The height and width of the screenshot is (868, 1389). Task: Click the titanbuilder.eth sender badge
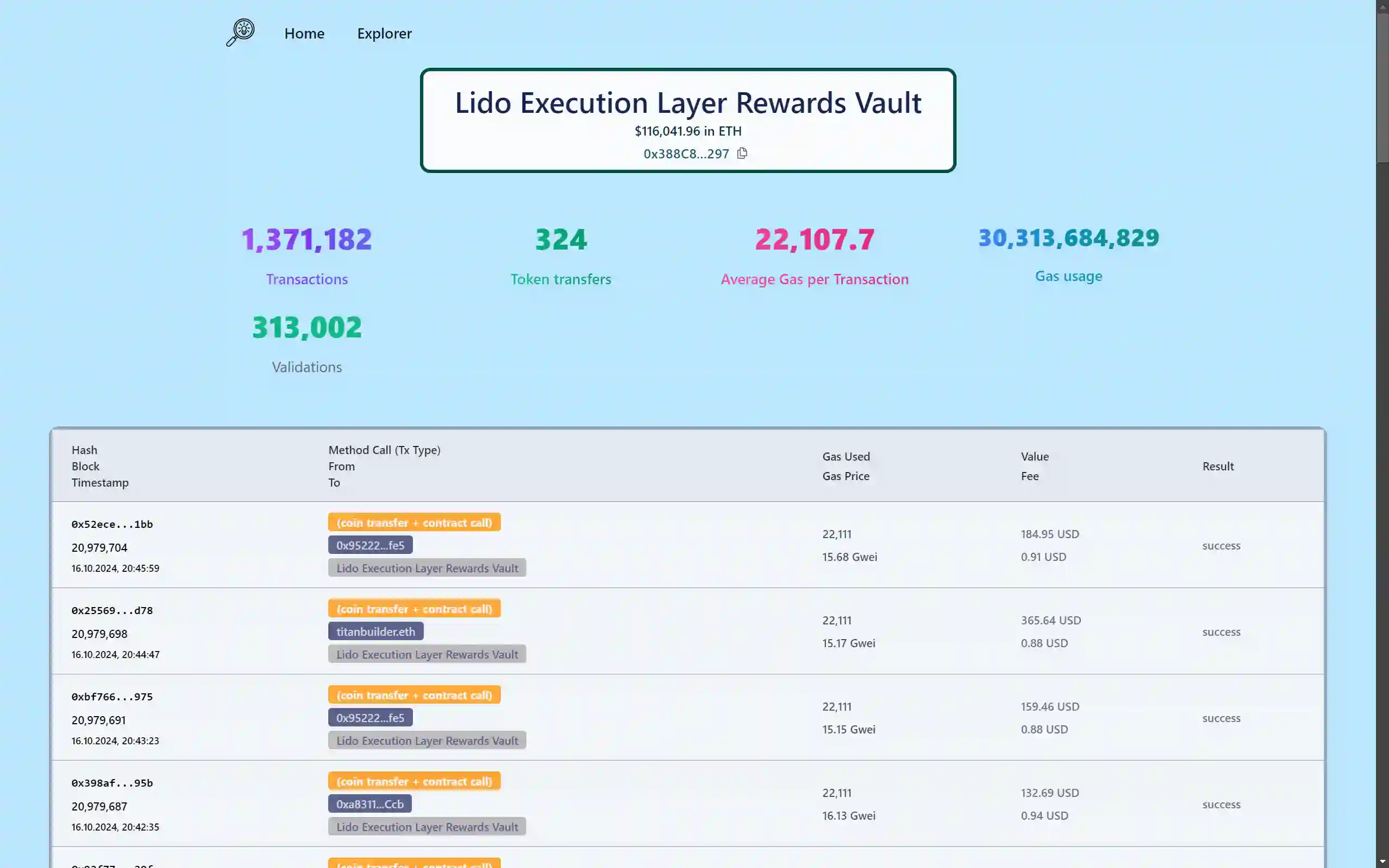(x=376, y=631)
